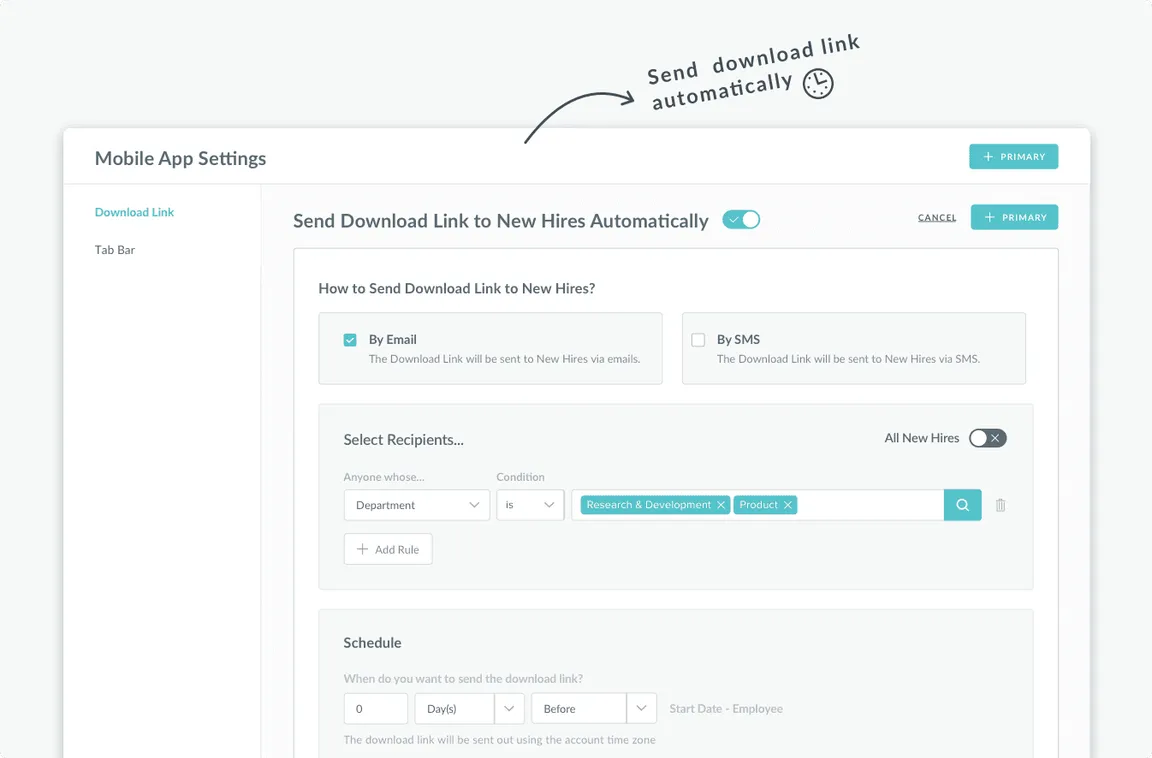
Task: Open the Department dropdown
Action: tap(417, 505)
